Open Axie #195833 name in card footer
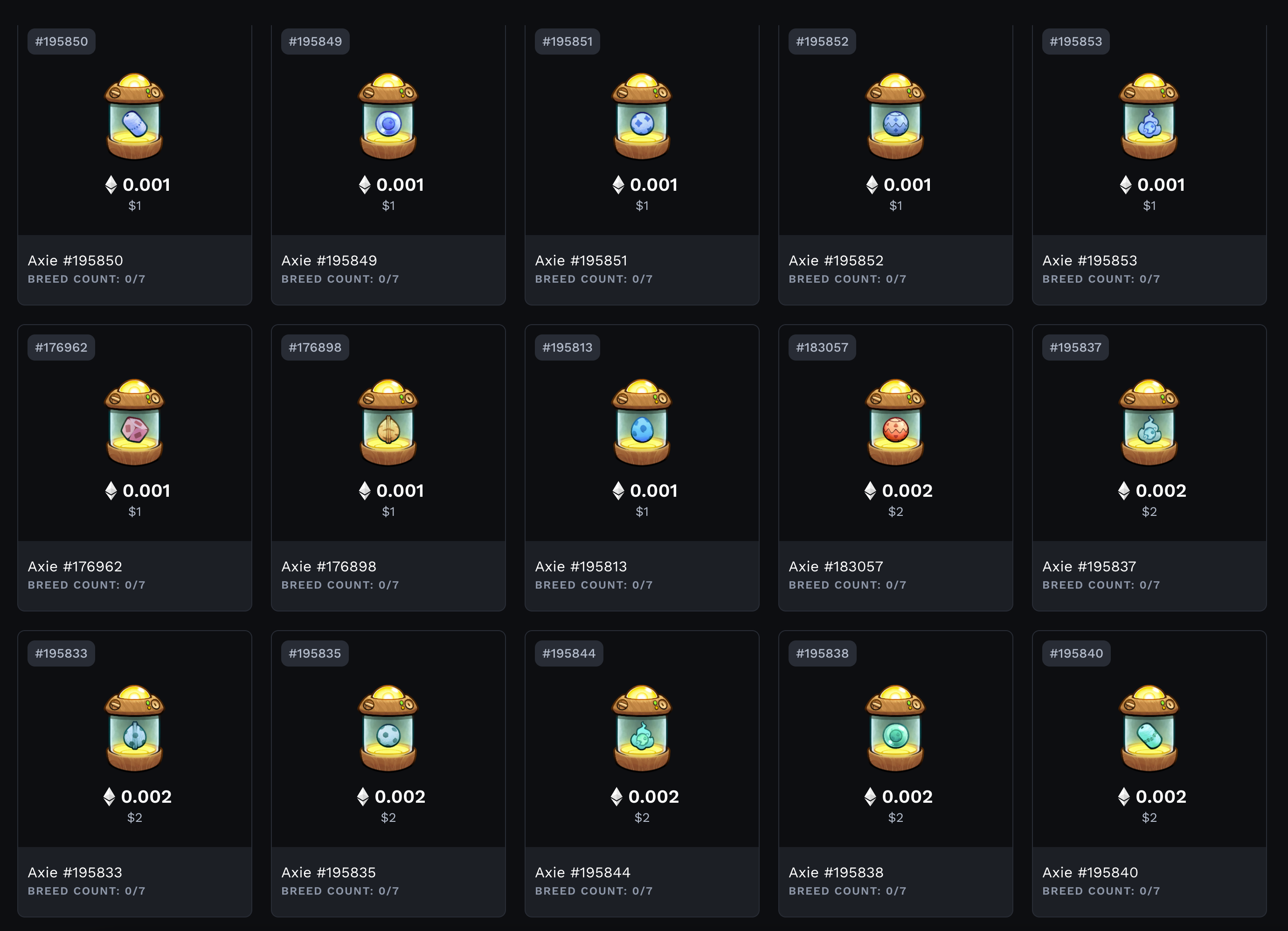Image resolution: width=1288 pixels, height=931 pixels. (75, 872)
